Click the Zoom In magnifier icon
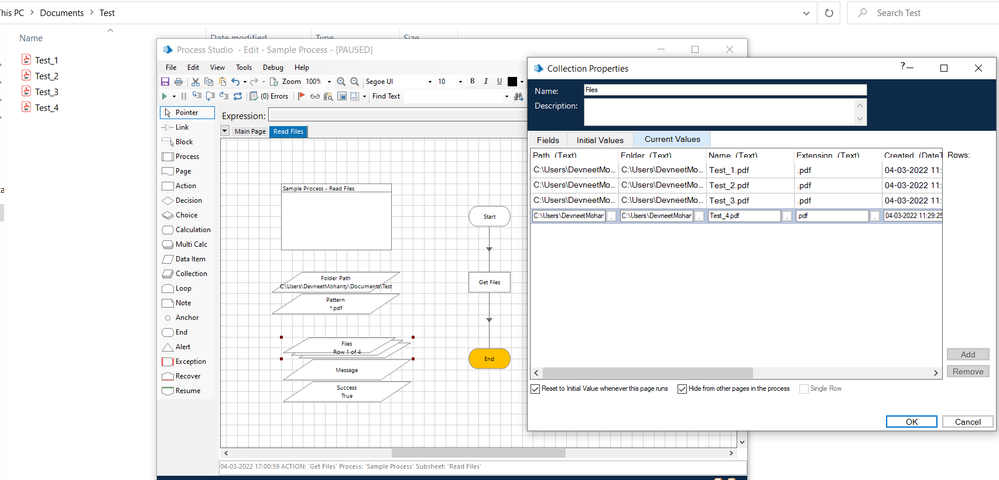The height and width of the screenshot is (480, 999). point(342,82)
